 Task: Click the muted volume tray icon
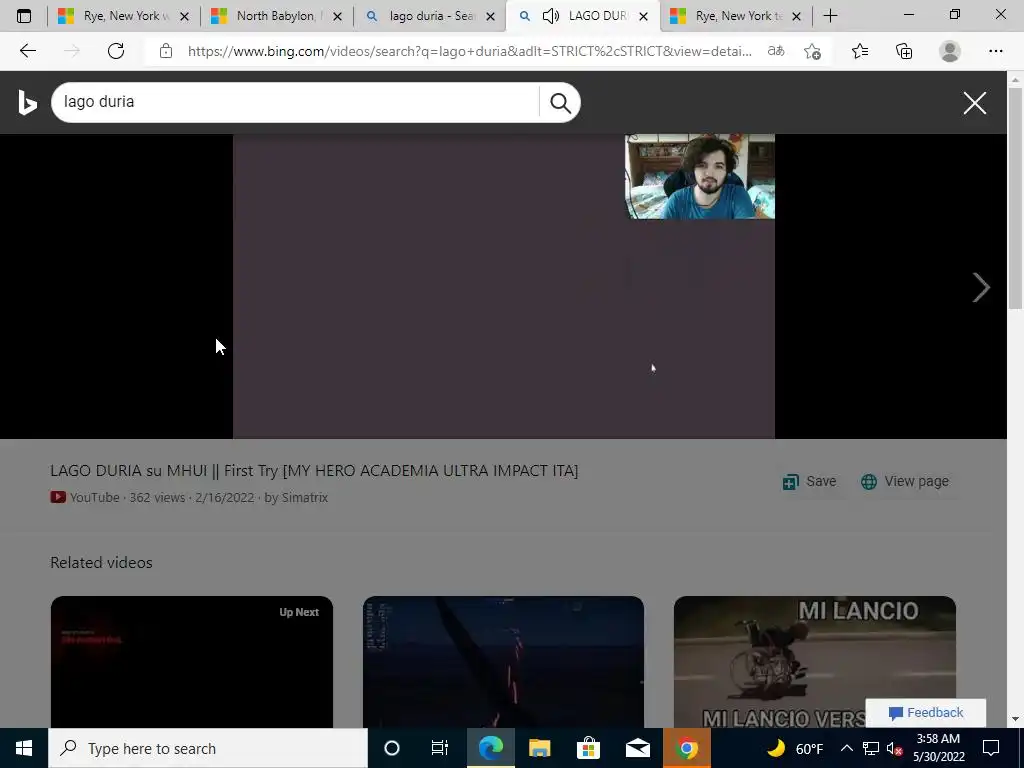[x=894, y=748]
